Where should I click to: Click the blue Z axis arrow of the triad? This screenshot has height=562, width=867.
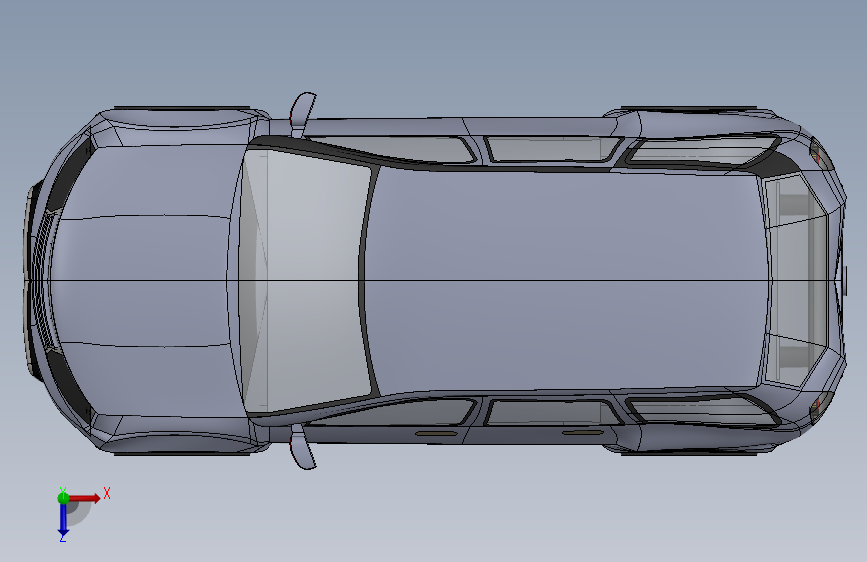point(63,520)
